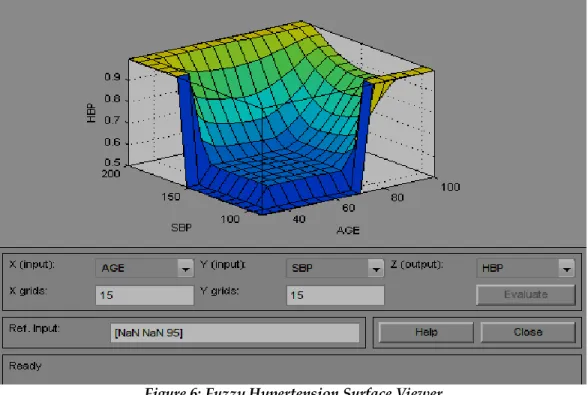Click the Help button

coord(426,332)
